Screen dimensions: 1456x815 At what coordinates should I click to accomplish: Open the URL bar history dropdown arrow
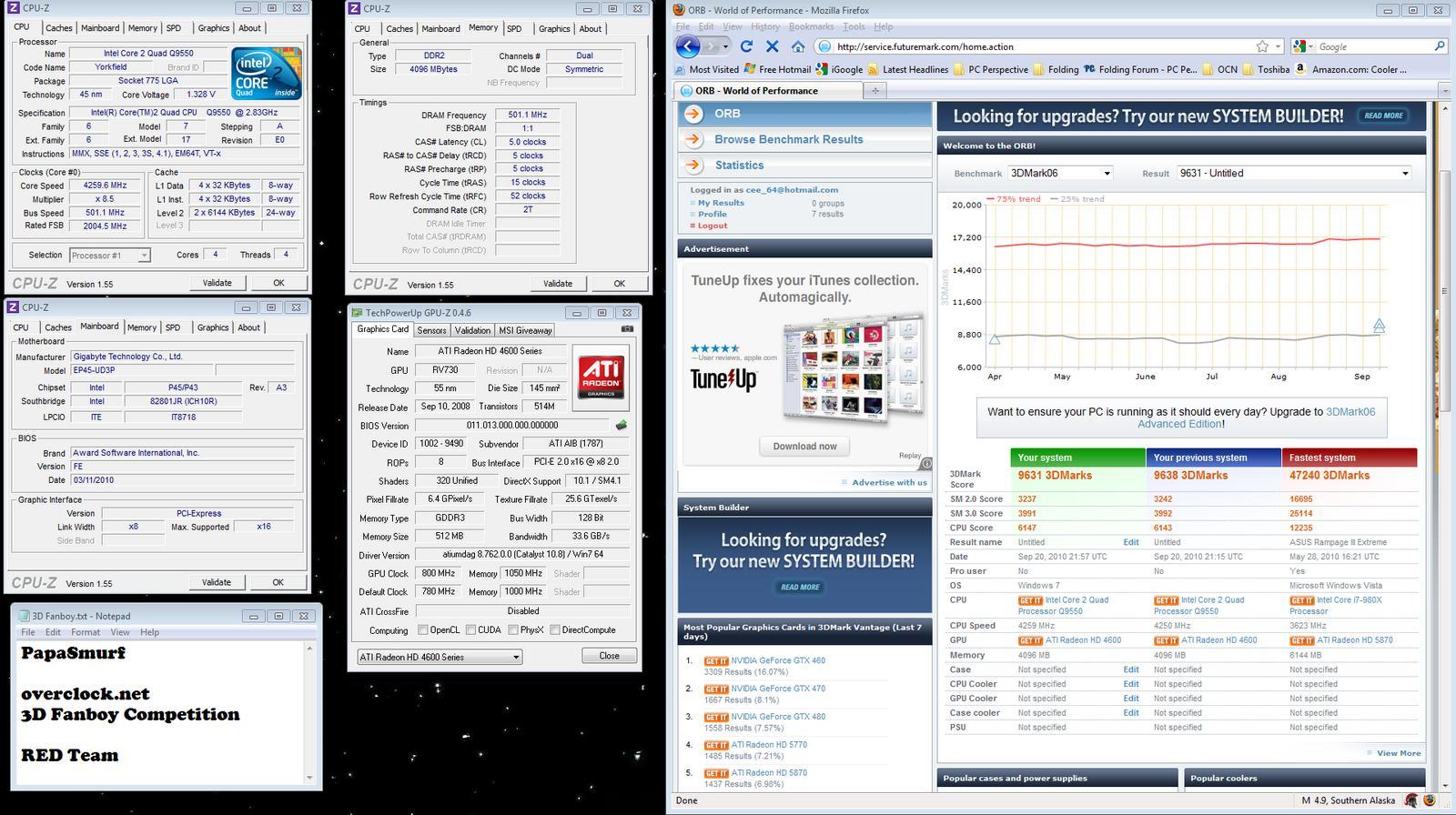point(1279,46)
